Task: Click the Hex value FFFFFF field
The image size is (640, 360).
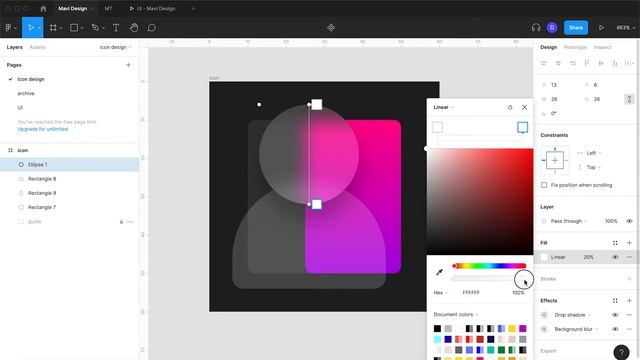Action: pyautogui.click(x=471, y=293)
